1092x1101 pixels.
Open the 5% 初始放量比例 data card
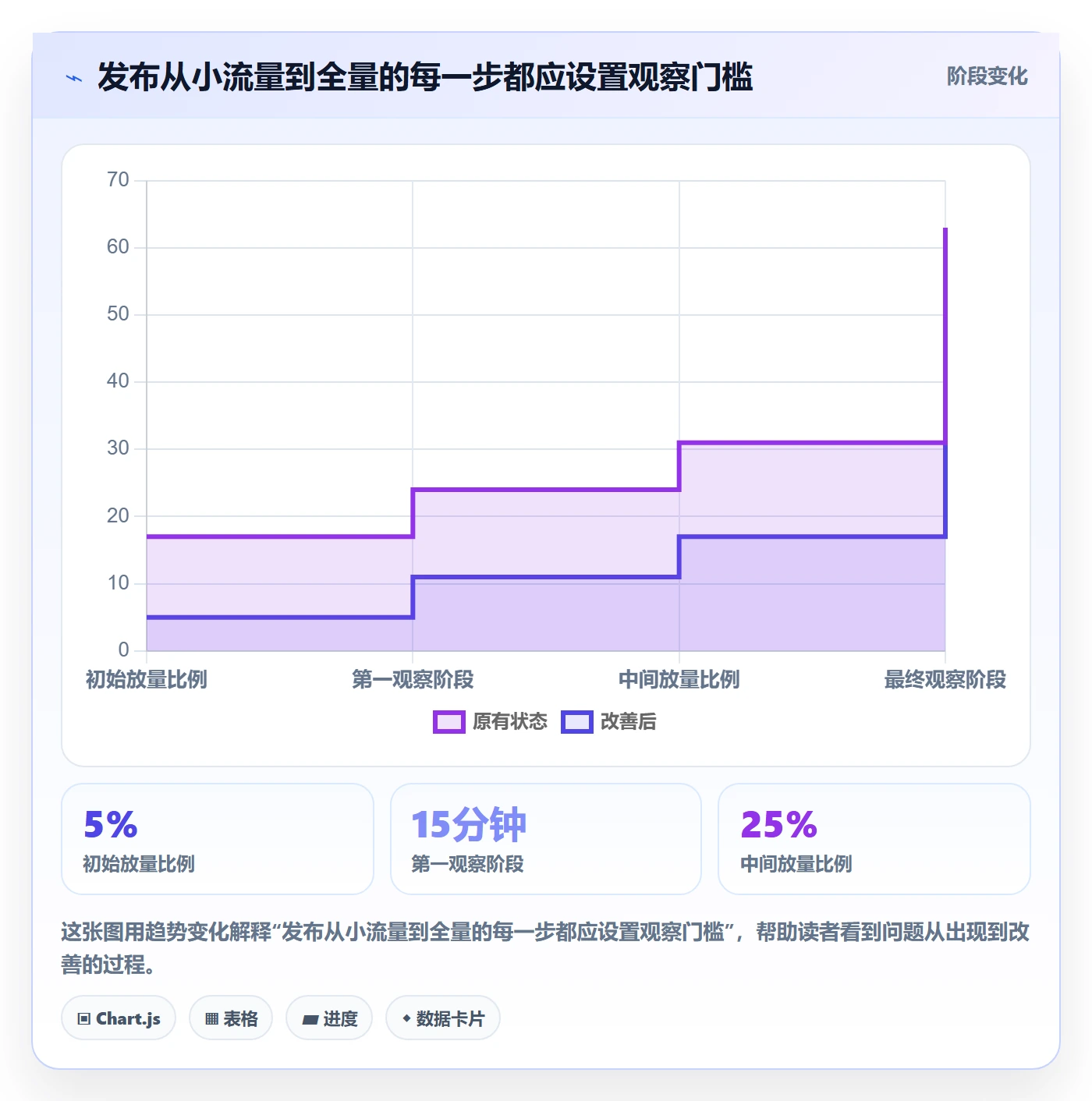tap(218, 839)
